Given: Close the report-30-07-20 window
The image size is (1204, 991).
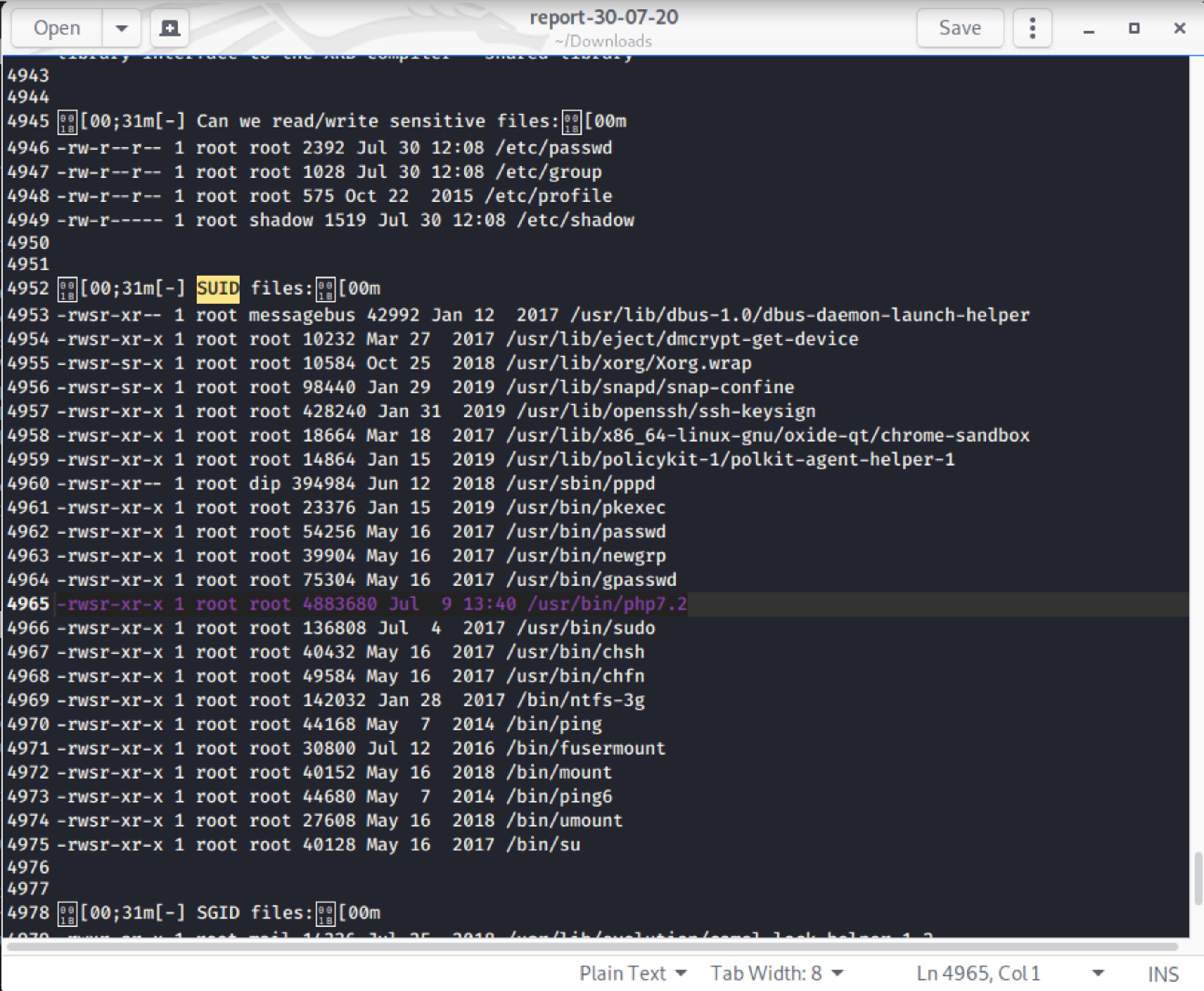Looking at the screenshot, I should tap(1179, 28).
